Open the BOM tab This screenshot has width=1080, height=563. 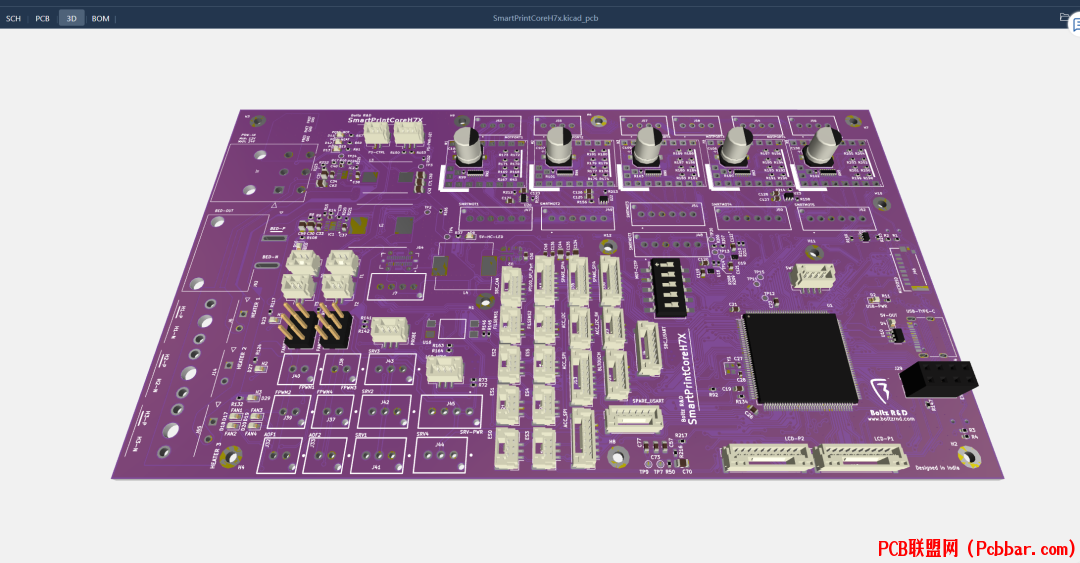click(x=101, y=19)
